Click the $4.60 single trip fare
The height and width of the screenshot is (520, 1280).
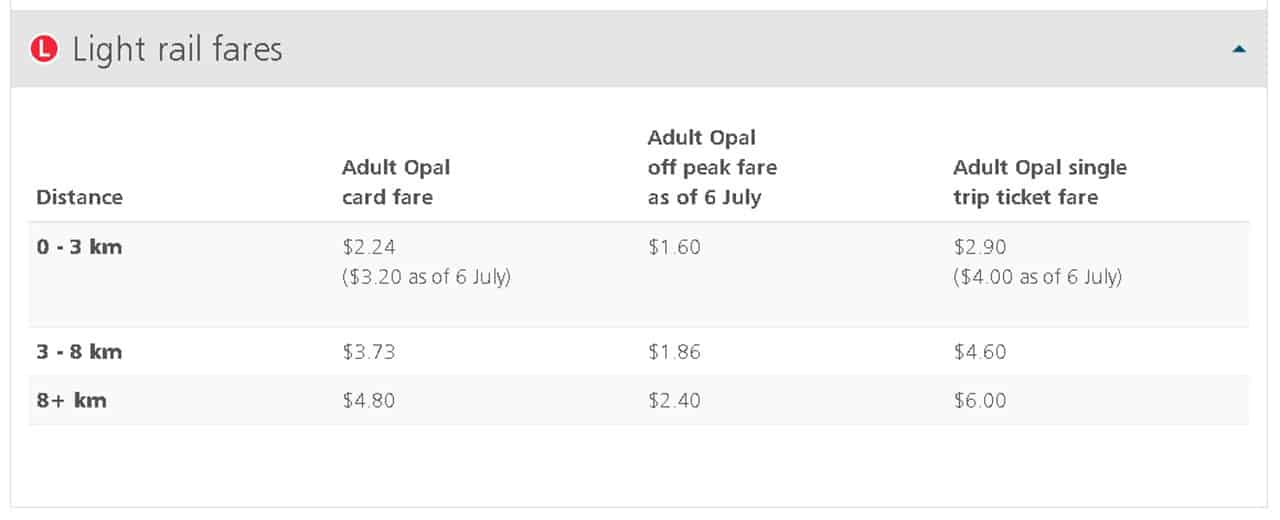[980, 352]
